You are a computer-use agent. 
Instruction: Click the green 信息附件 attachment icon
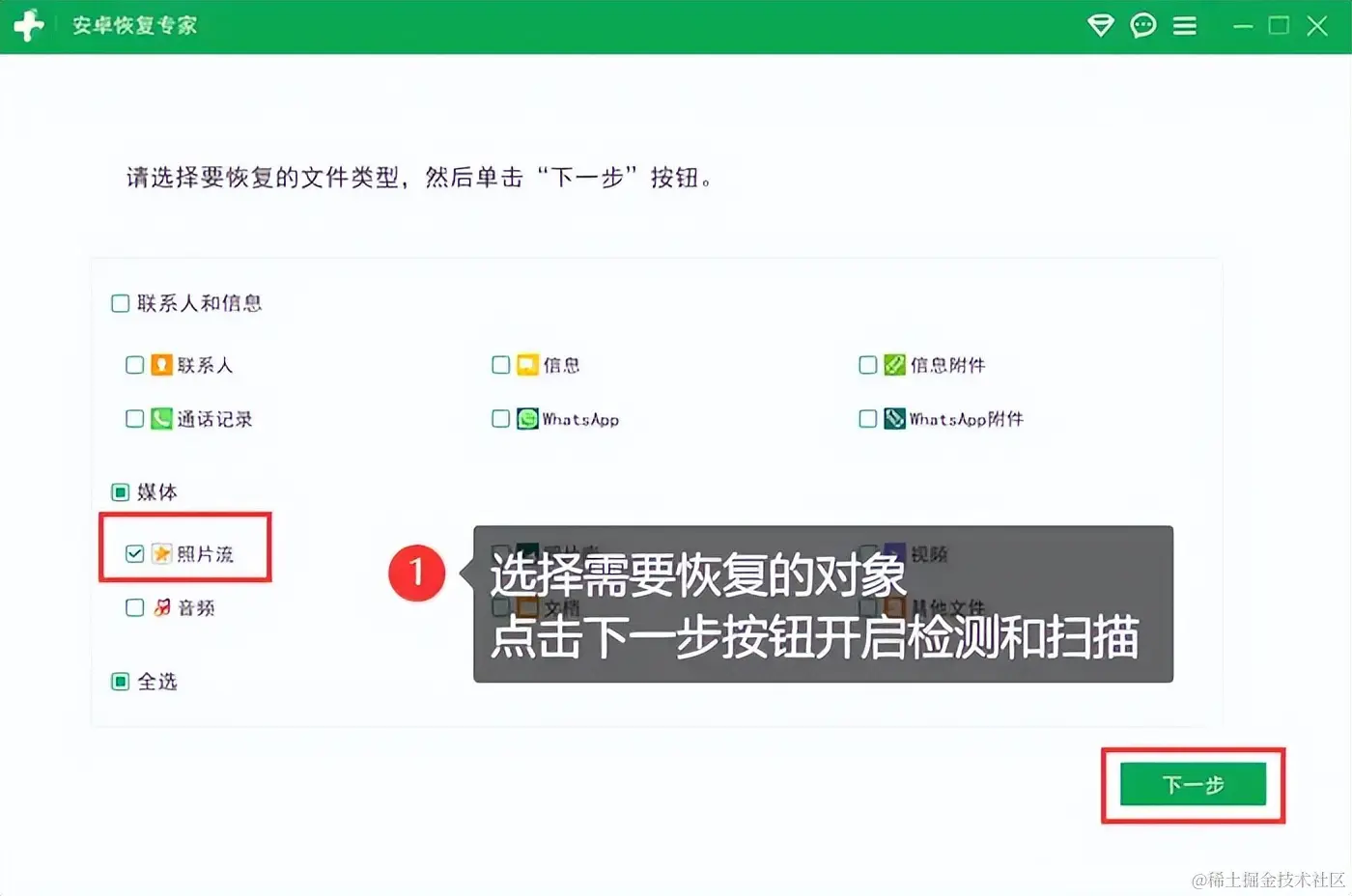pyautogui.click(x=894, y=365)
